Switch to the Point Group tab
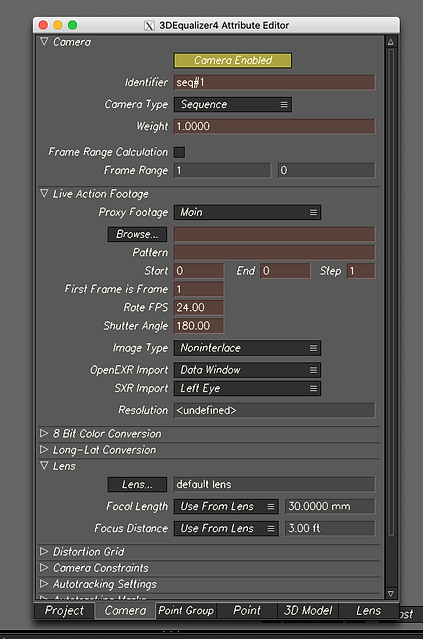 click(x=186, y=610)
